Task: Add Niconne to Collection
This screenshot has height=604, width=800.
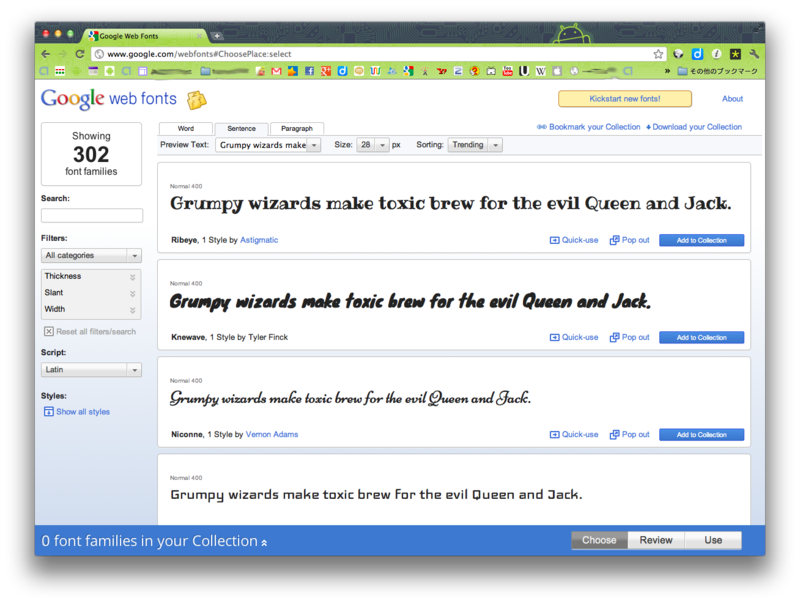Action: pos(702,435)
